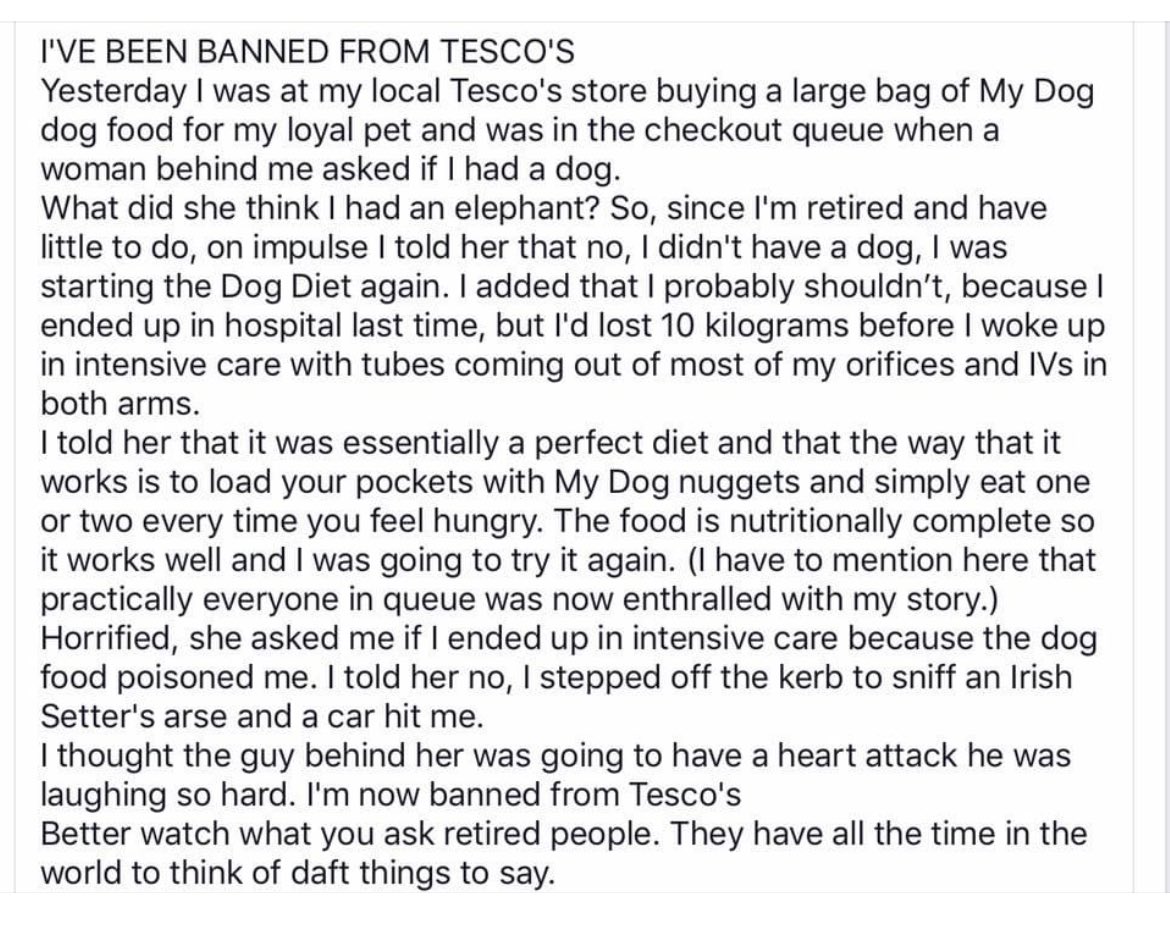Click the line starting "little to do, on impulse"
This screenshot has width=1170, height=932.
pos(524,248)
